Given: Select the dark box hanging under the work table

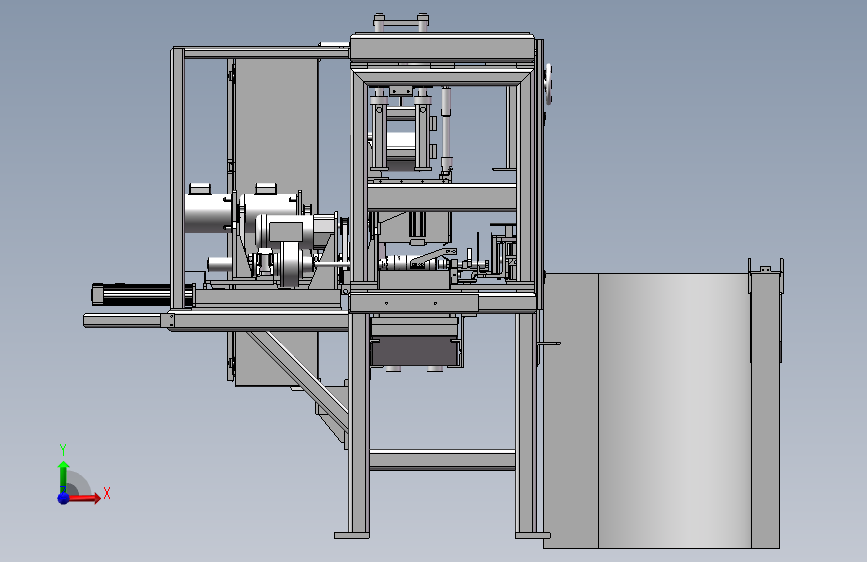Looking at the screenshot, I should [x=416, y=352].
